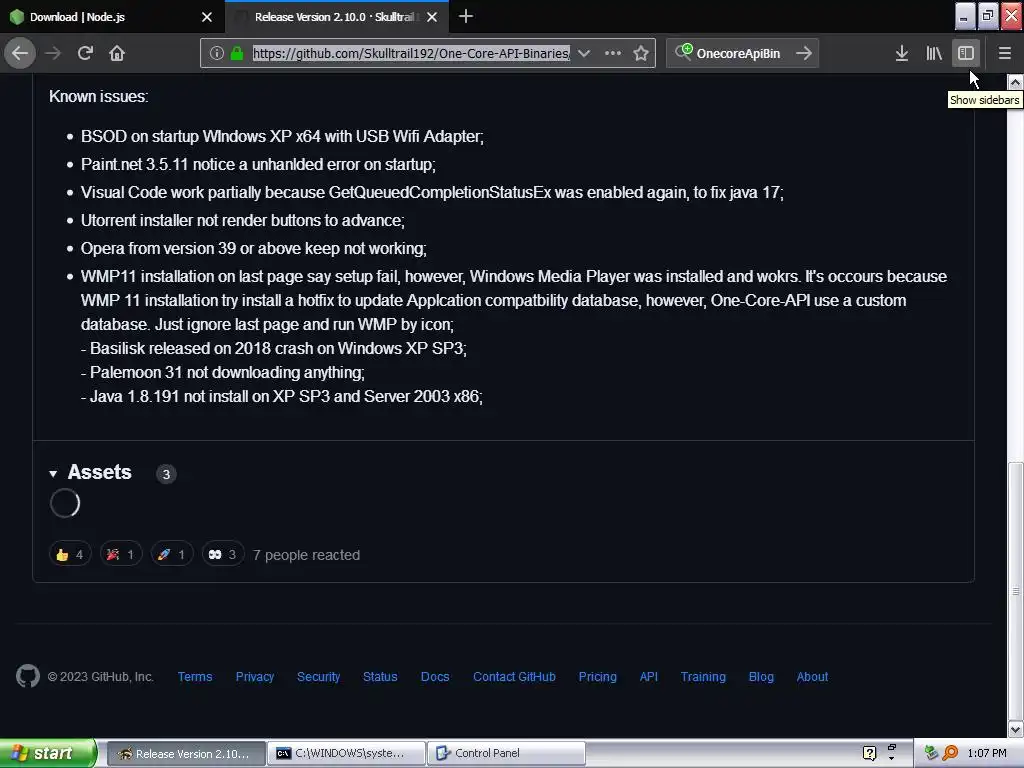The image size is (1024, 768).
Task: Click the scrollbar down arrow
Action: 1015,729
